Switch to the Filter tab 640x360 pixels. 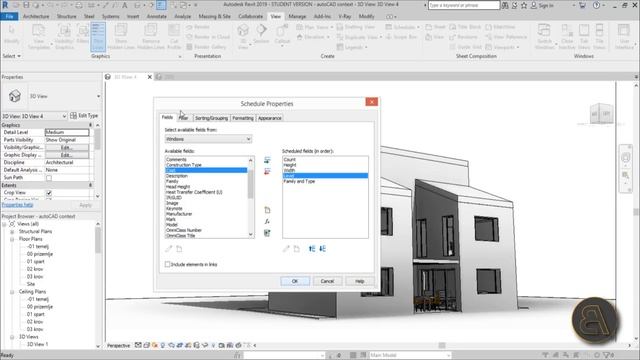coord(184,118)
